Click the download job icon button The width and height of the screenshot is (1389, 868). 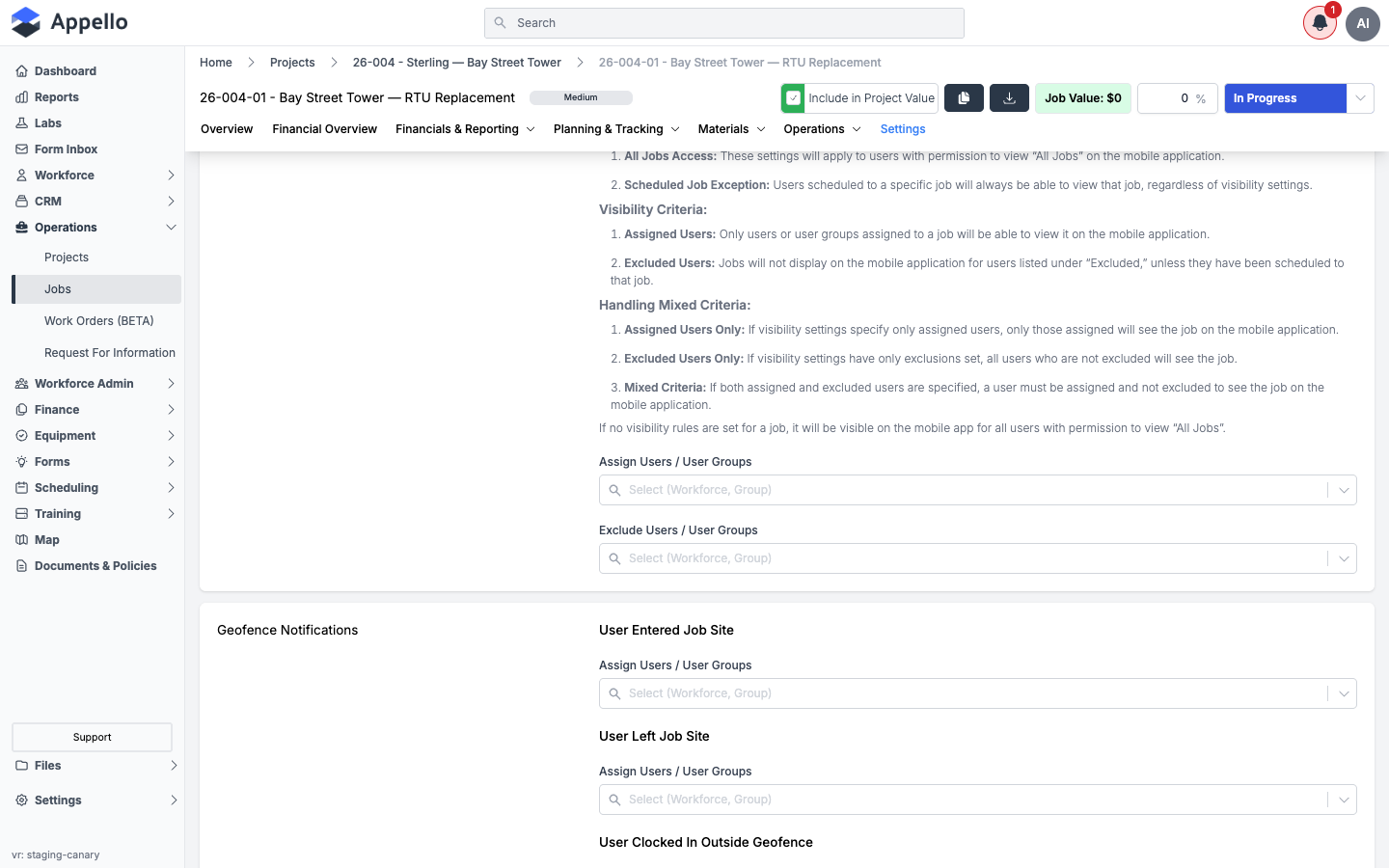[1009, 98]
